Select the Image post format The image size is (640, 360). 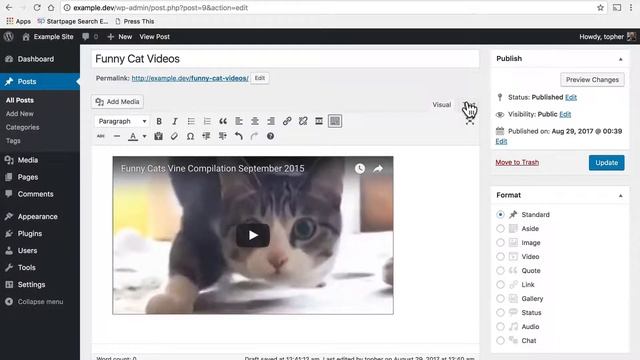coord(500,242)
